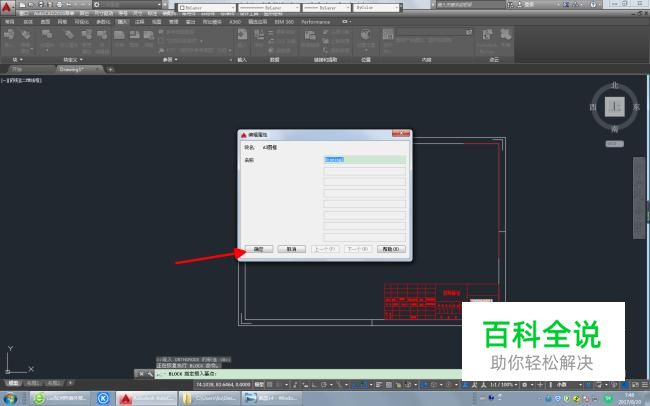Click the Save icon in Quick Access toolbar
This screenshot has height=406, width=650.
[41, 5]
